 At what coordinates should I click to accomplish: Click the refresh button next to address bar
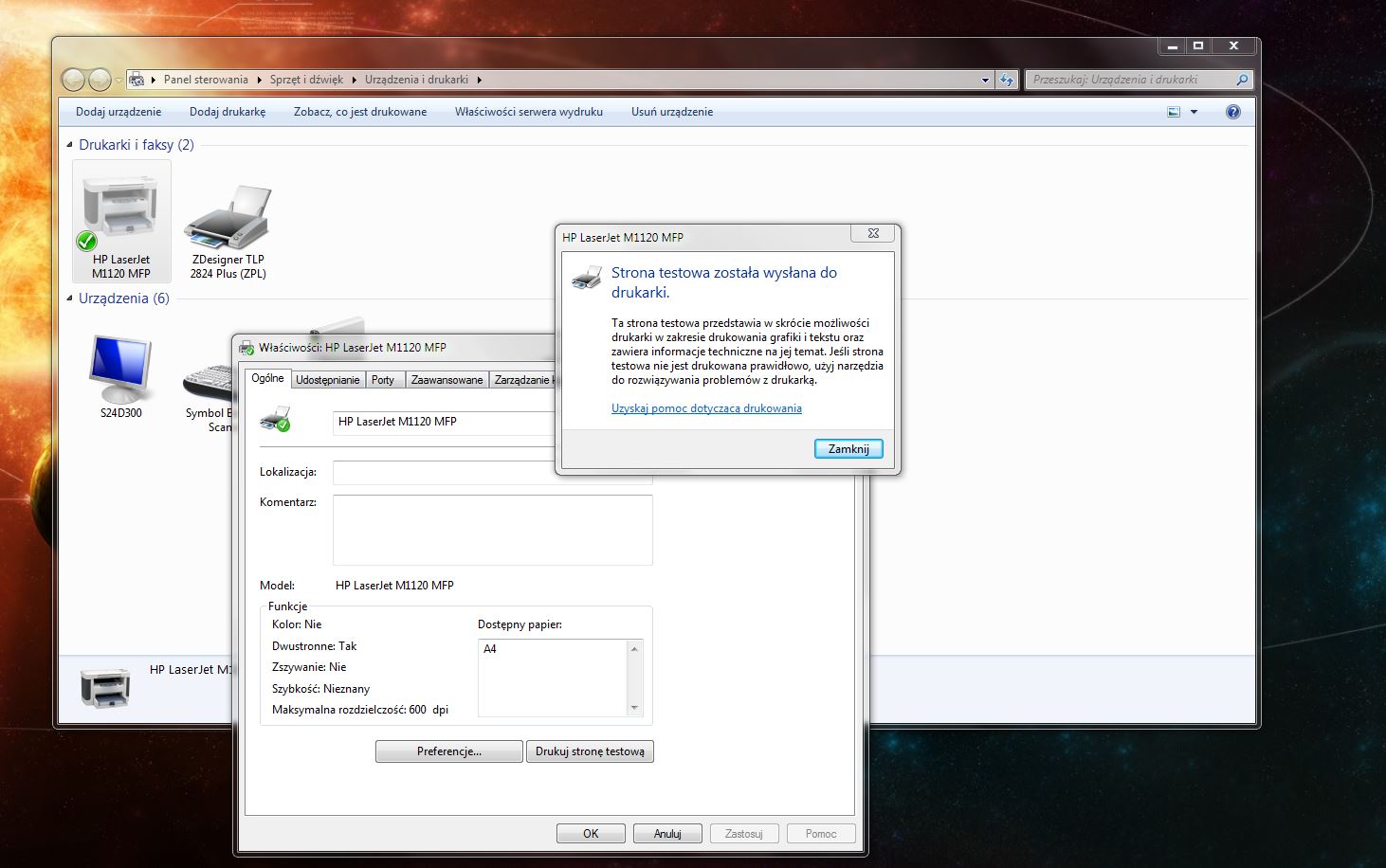tap(1007, 80)
